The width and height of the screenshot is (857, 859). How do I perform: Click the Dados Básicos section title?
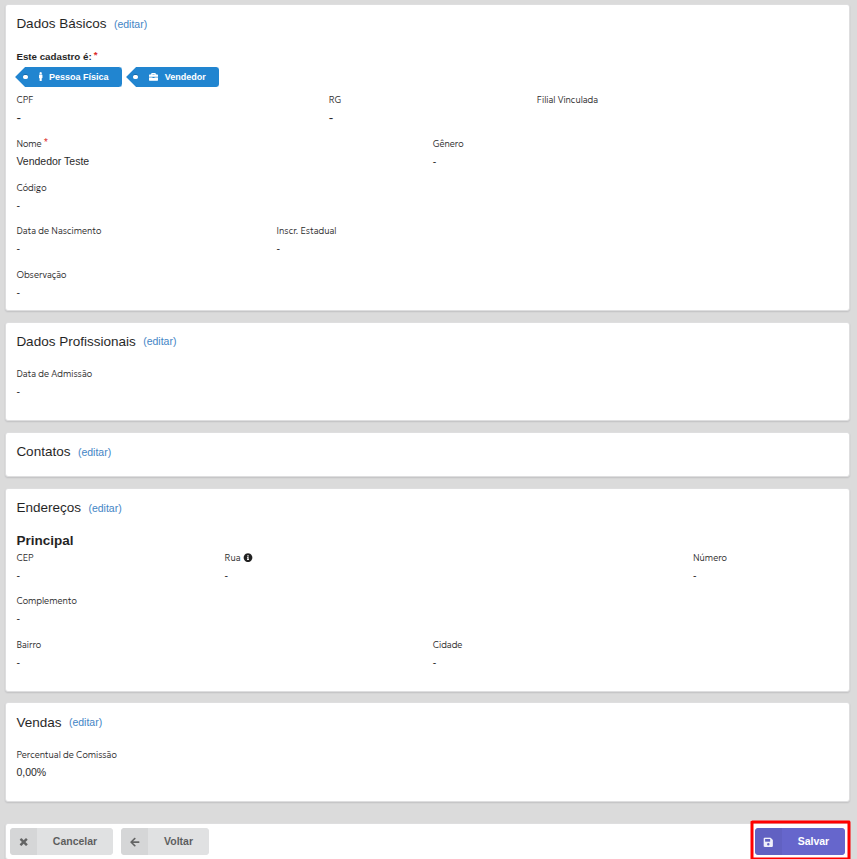(61, 24)
